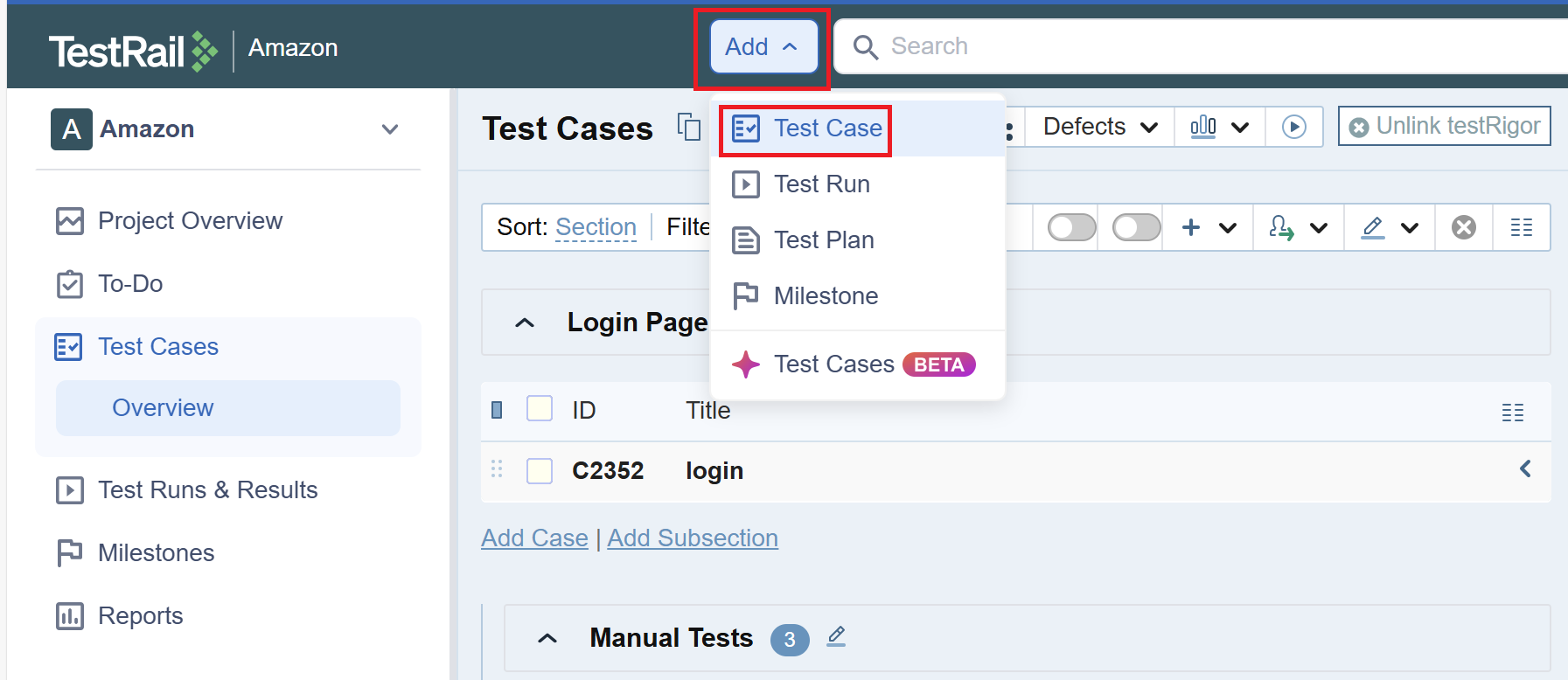Check the box for case C2352
Viewport: 1568px width, 680px height.
[x=540, y=471]
